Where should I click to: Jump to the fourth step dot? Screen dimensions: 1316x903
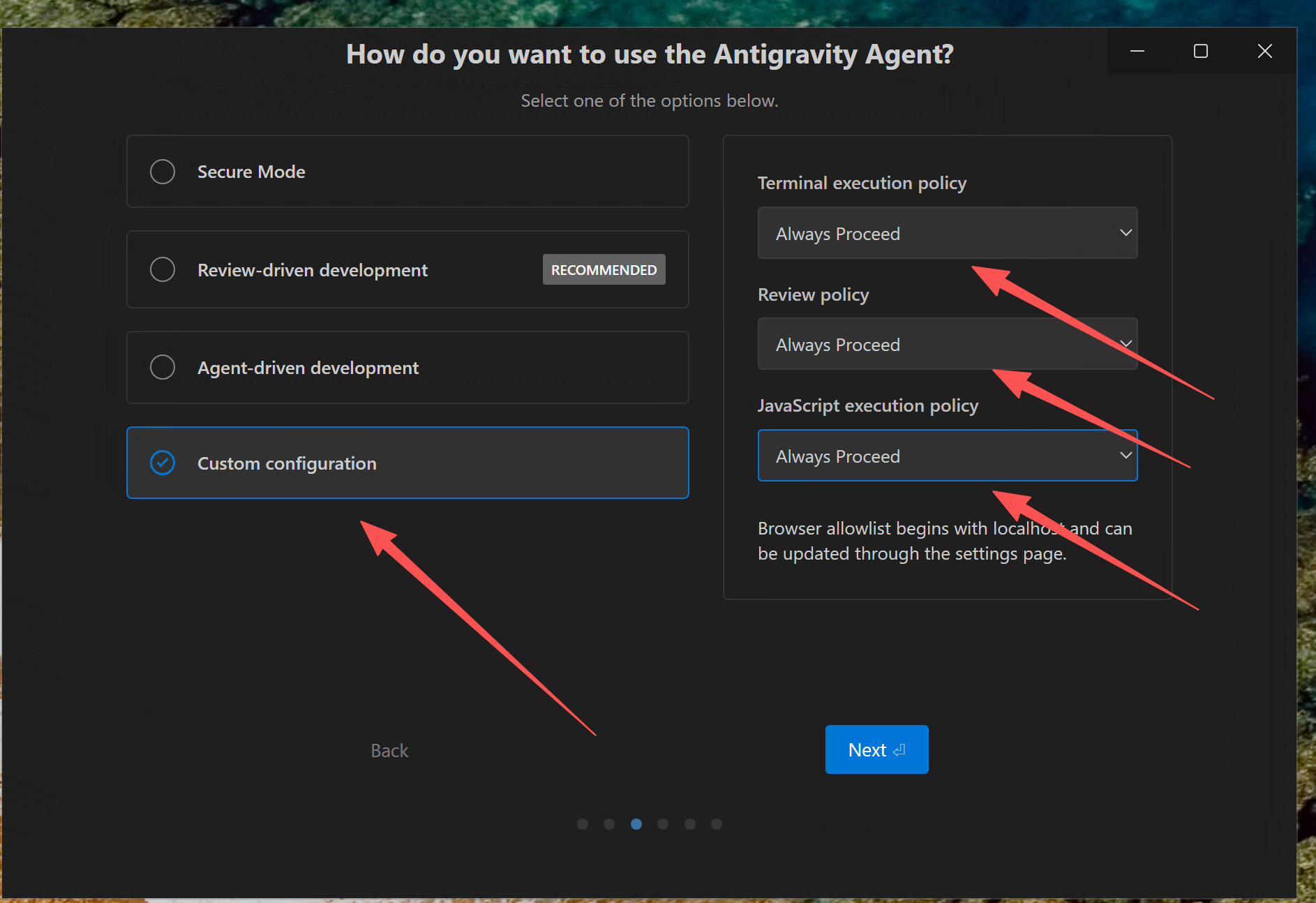pyautogui.click(x=663, y=824)
